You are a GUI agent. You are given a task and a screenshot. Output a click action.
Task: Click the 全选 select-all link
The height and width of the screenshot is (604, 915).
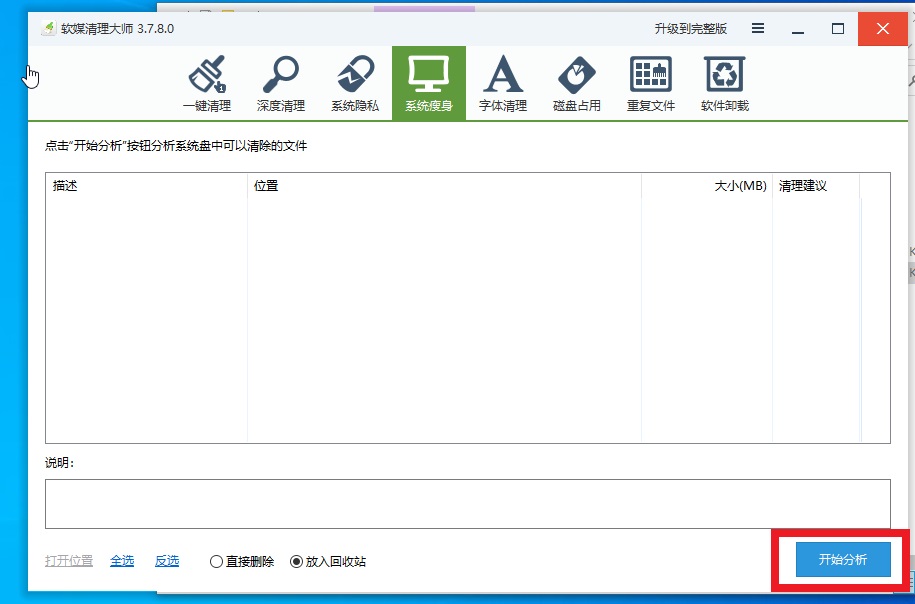tap(122, 561)
